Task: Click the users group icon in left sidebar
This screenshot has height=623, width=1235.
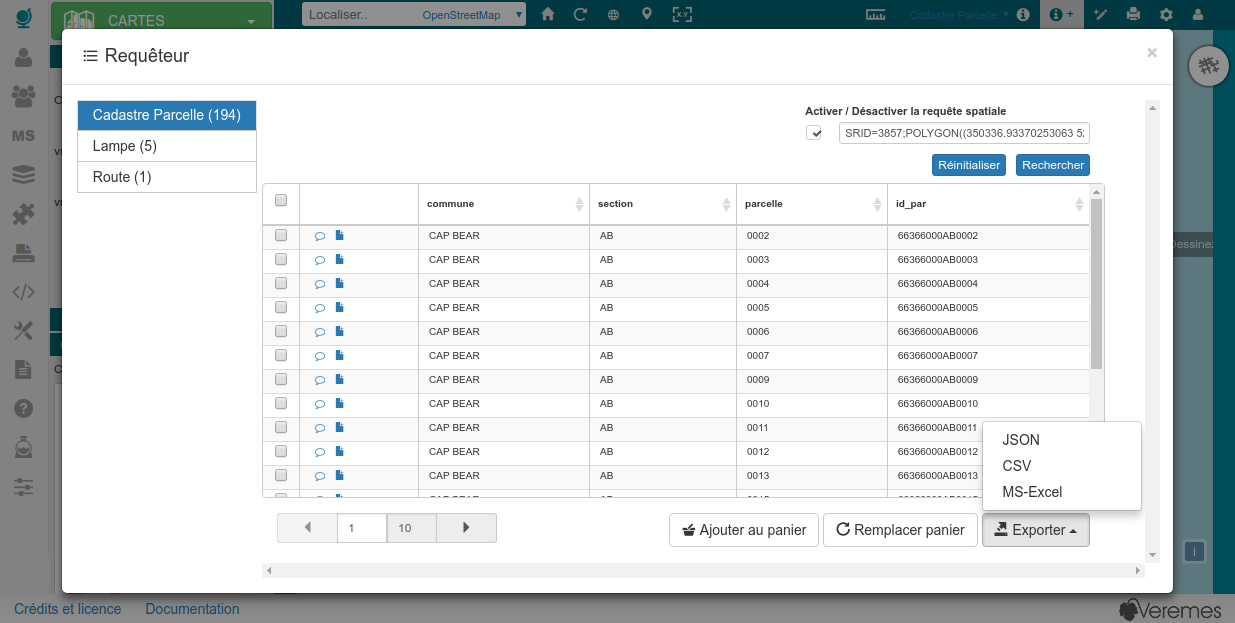Action: [x=23, y=96]
